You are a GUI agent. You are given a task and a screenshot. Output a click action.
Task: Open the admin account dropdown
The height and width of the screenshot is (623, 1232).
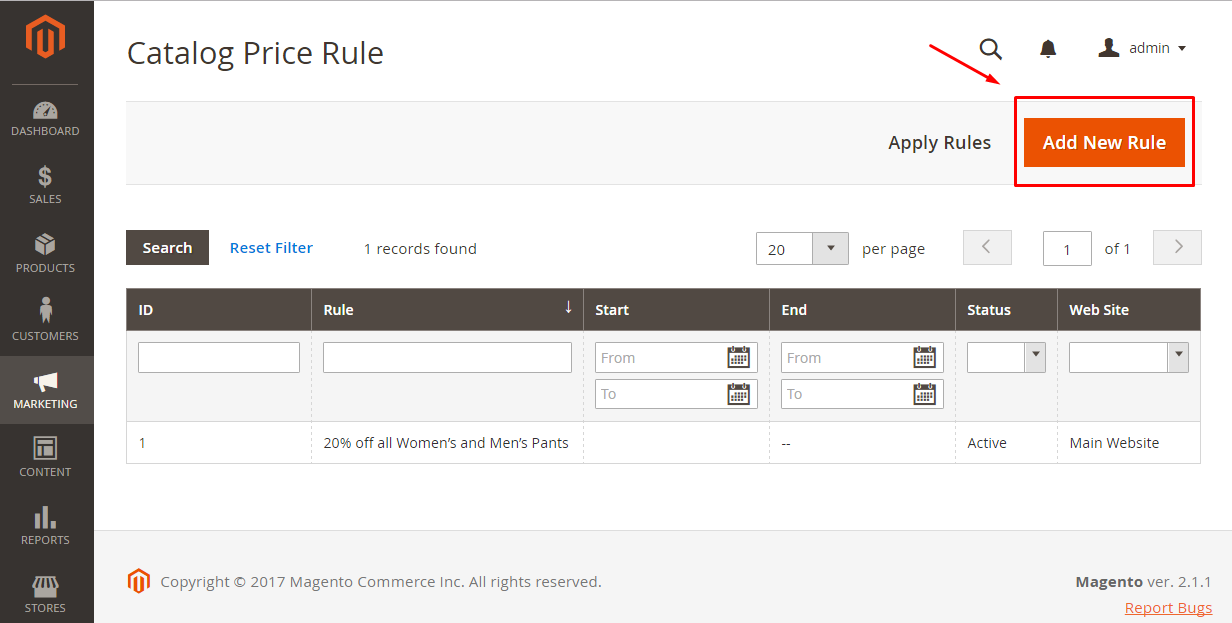(1142, 48)
